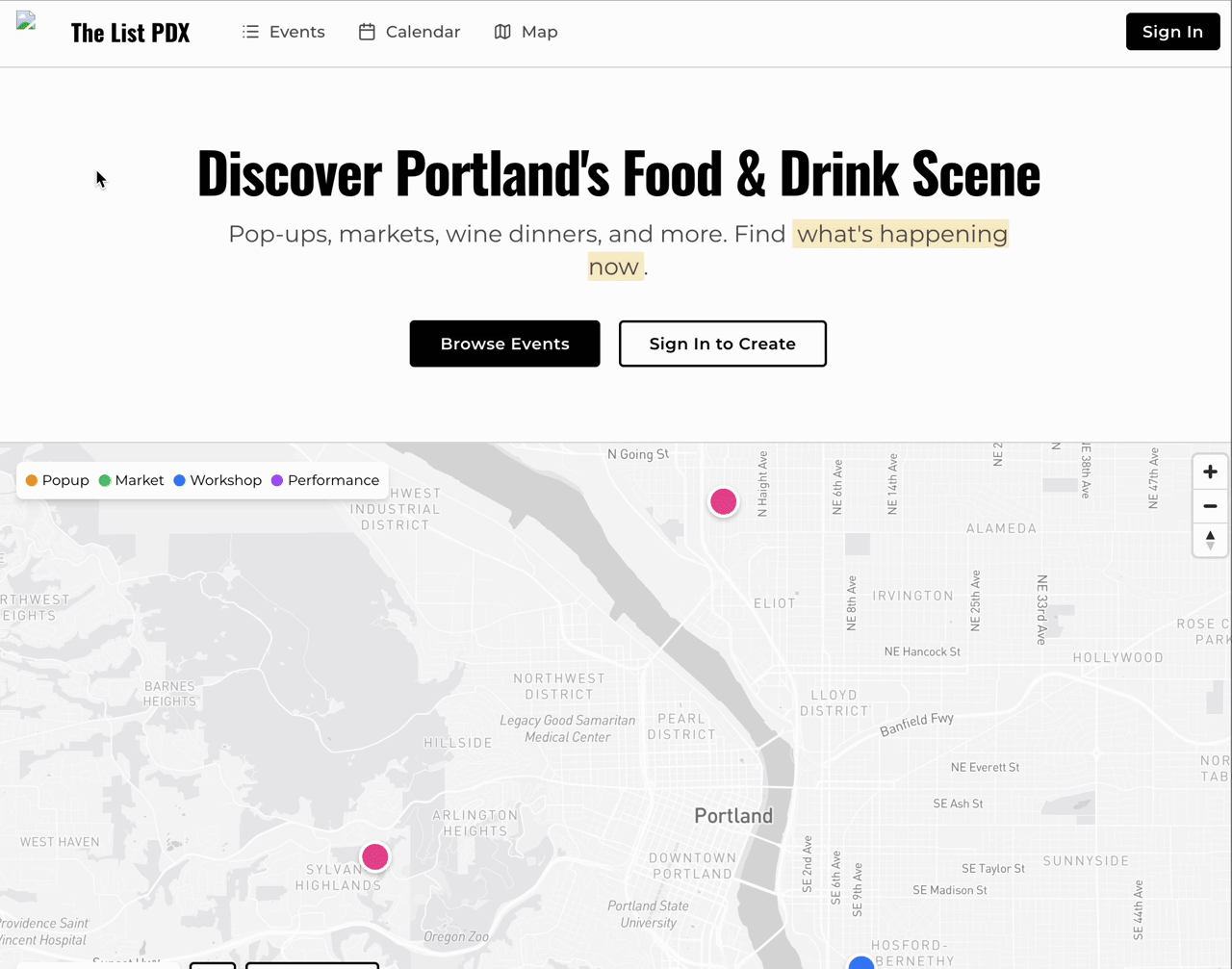Open the Events navigation item
The width and height of the screenshot is (1232, 969).
pyautogui.click(x=296, y=32)
